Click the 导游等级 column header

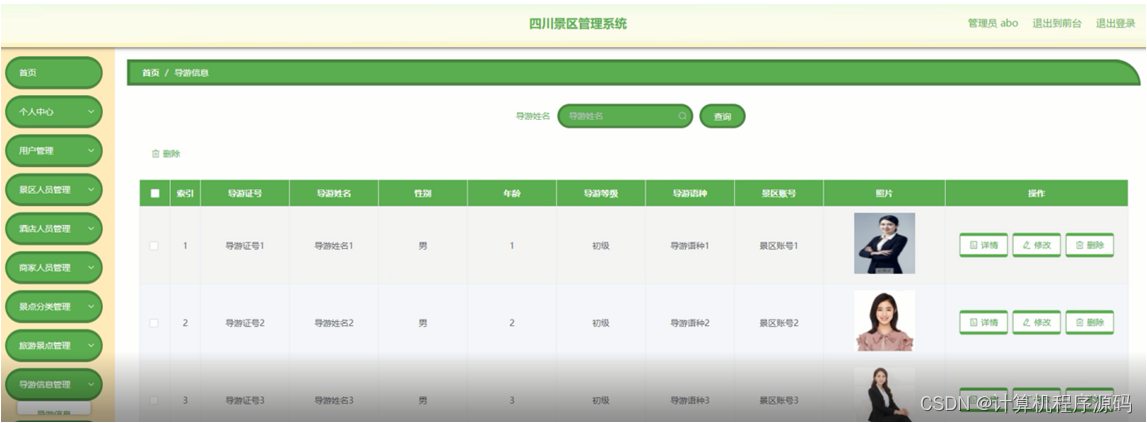tap(601, 194)
